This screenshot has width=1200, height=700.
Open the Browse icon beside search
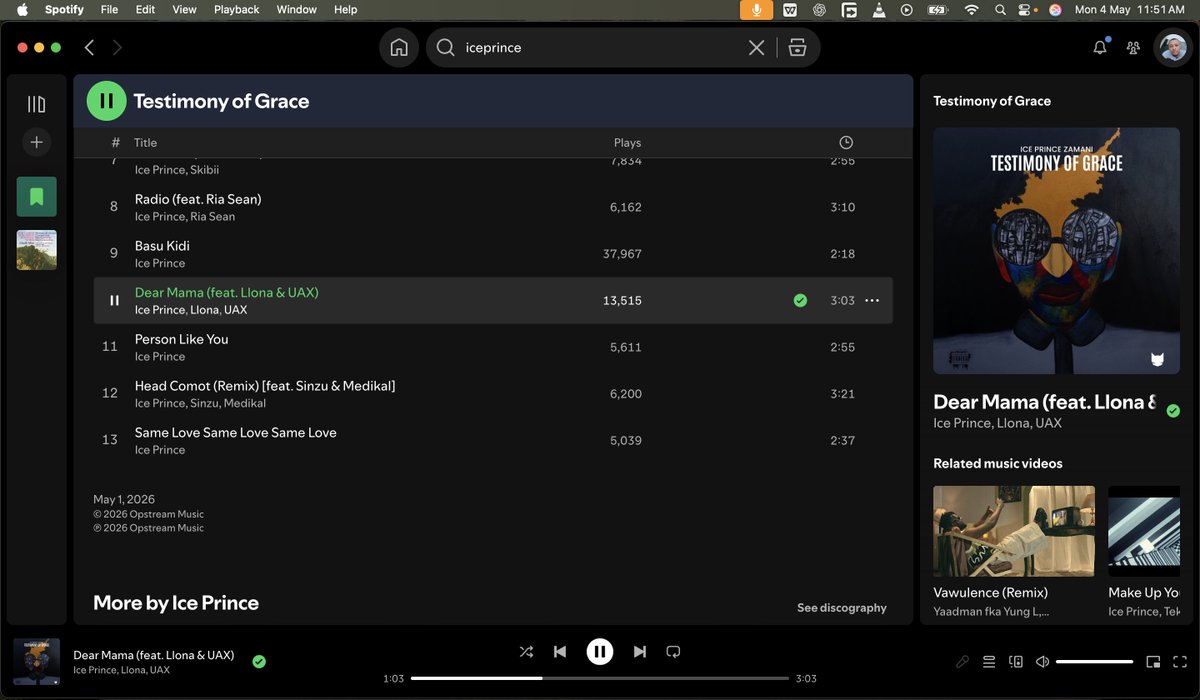(797, 47)
